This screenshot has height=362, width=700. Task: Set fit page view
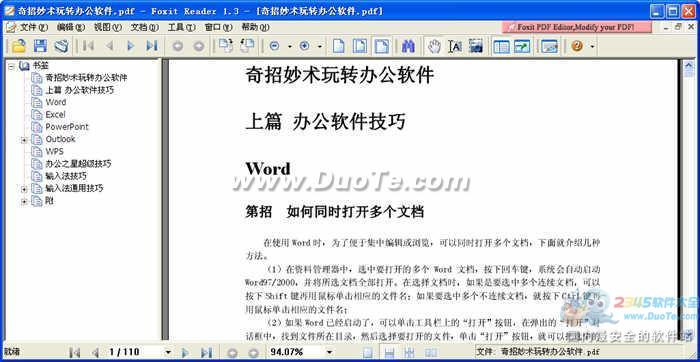coord(360,46)
